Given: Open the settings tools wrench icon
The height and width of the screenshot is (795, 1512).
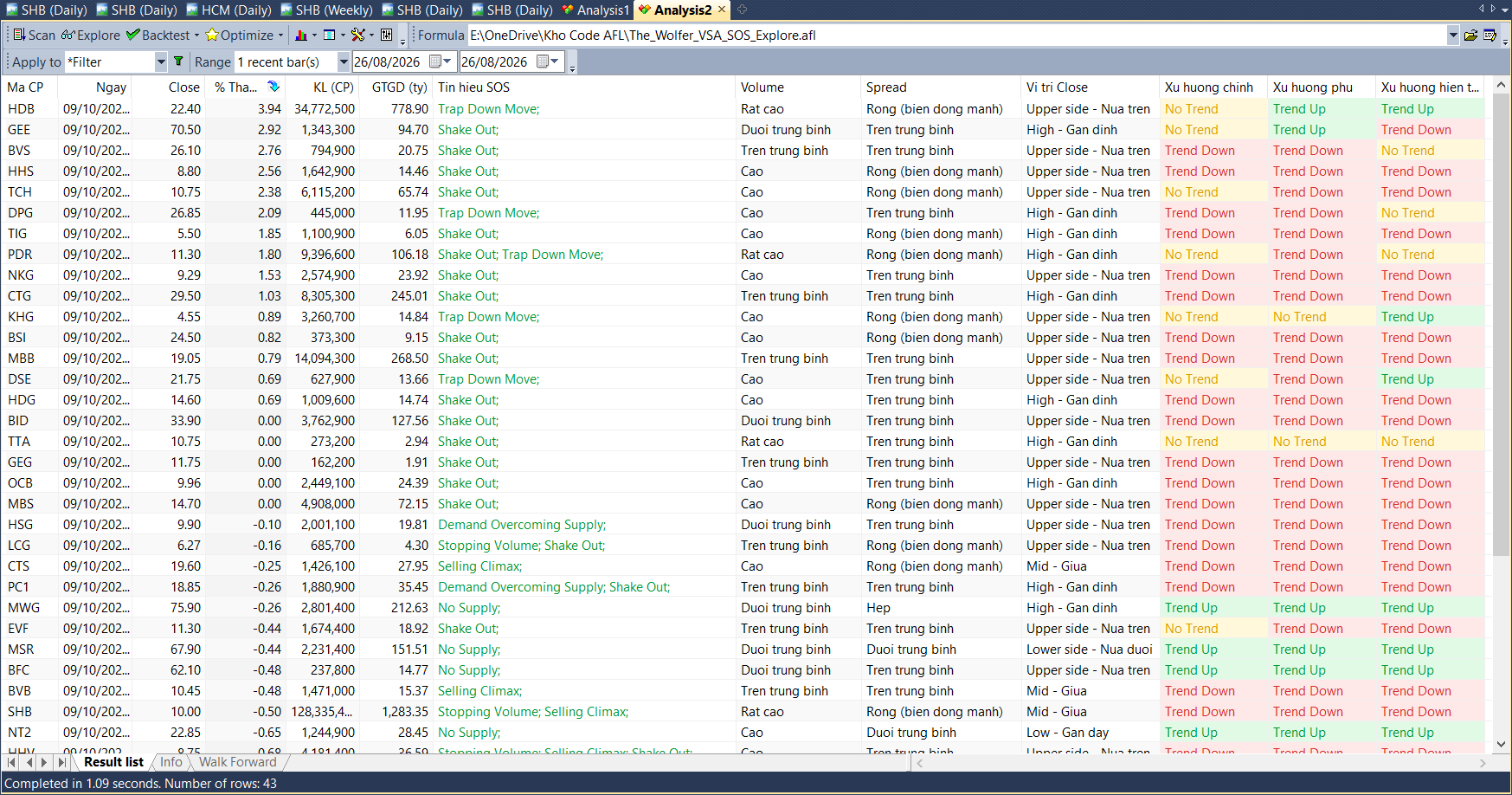Looking at the screenshot, I should pos(358,36).
